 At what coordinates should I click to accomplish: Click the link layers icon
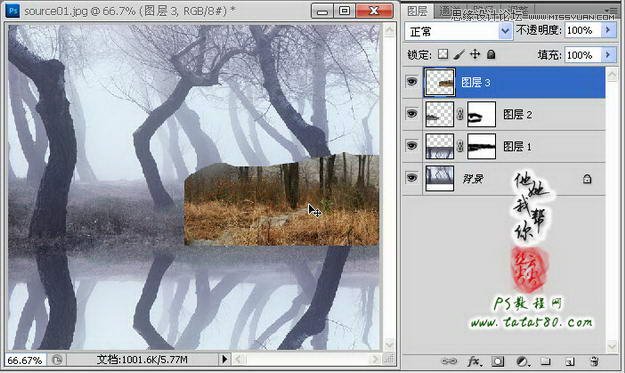pos(449,361)
